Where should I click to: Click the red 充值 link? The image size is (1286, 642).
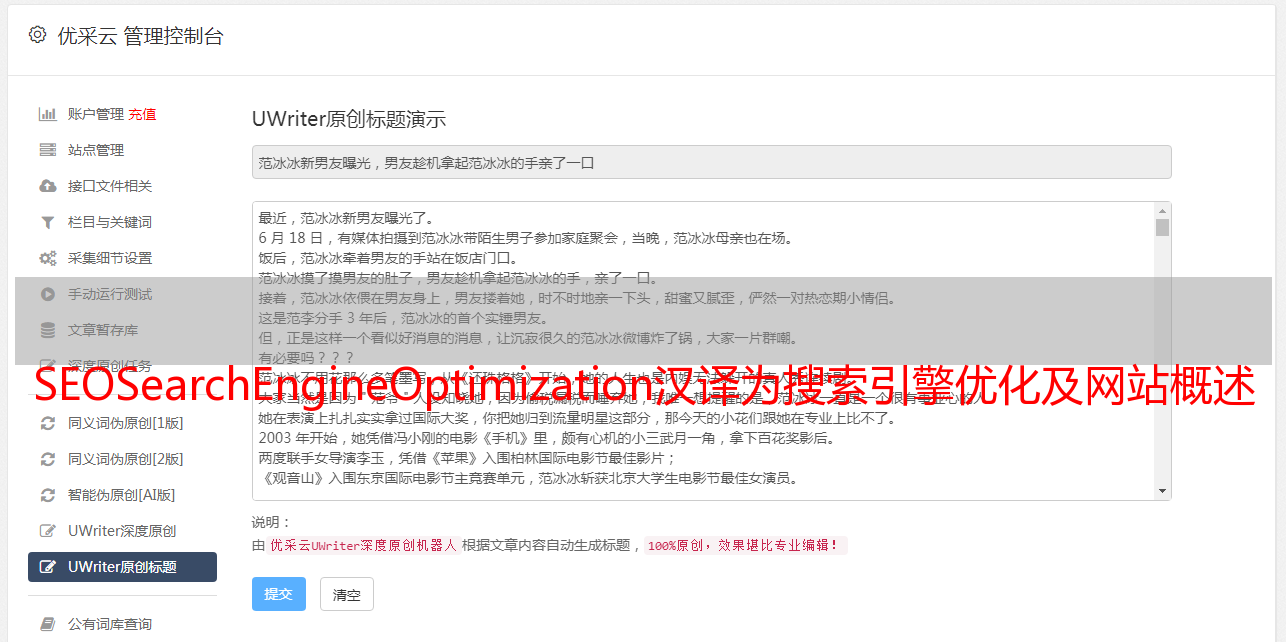pyautogui.click(x=142, y=114)
